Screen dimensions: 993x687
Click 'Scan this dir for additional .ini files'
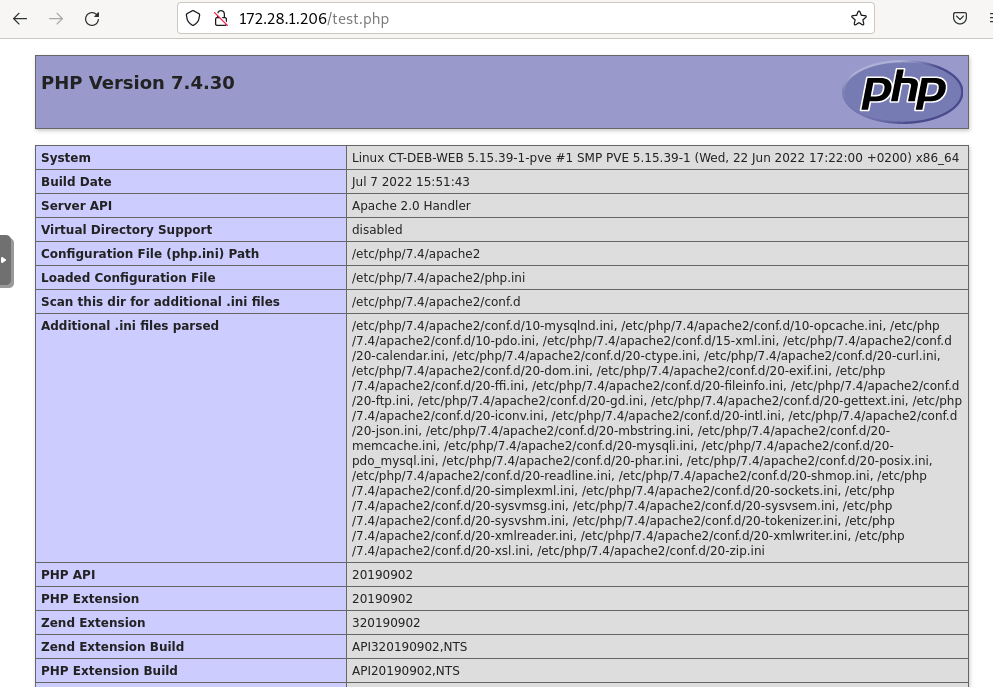click(x=160, y=302)
